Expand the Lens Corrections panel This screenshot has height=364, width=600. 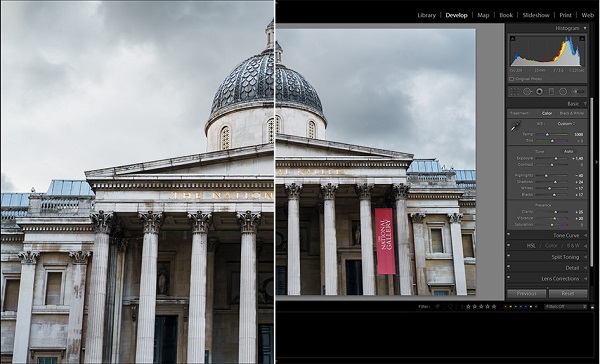(585, 279)
